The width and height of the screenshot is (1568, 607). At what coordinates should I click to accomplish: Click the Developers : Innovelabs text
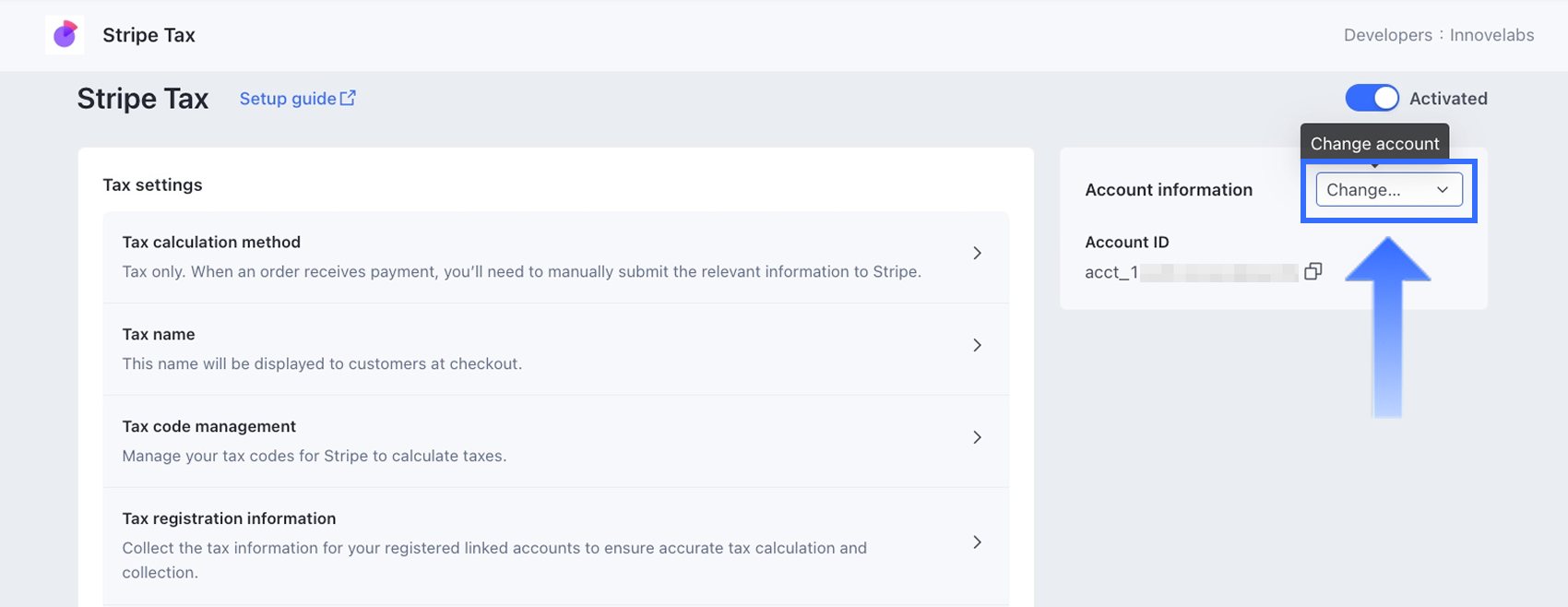pyautogui.click(x=1439, y=35)
